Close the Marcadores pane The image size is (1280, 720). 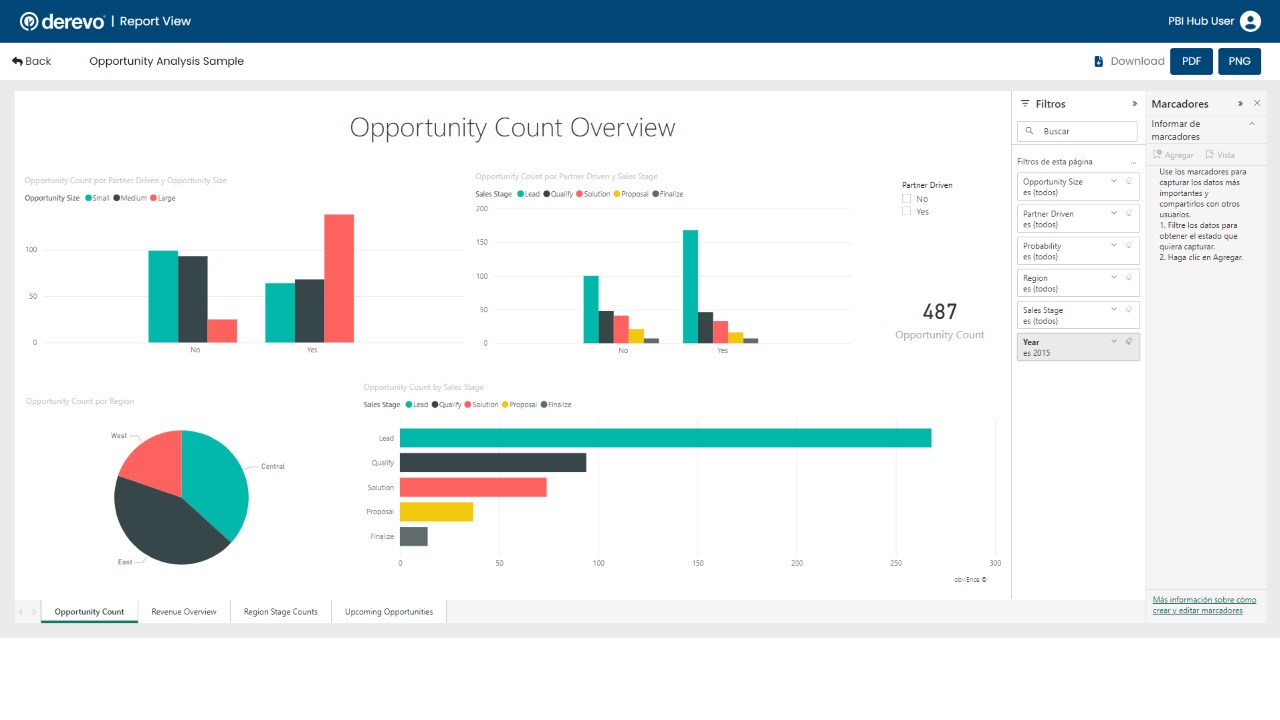[1257, 104]
